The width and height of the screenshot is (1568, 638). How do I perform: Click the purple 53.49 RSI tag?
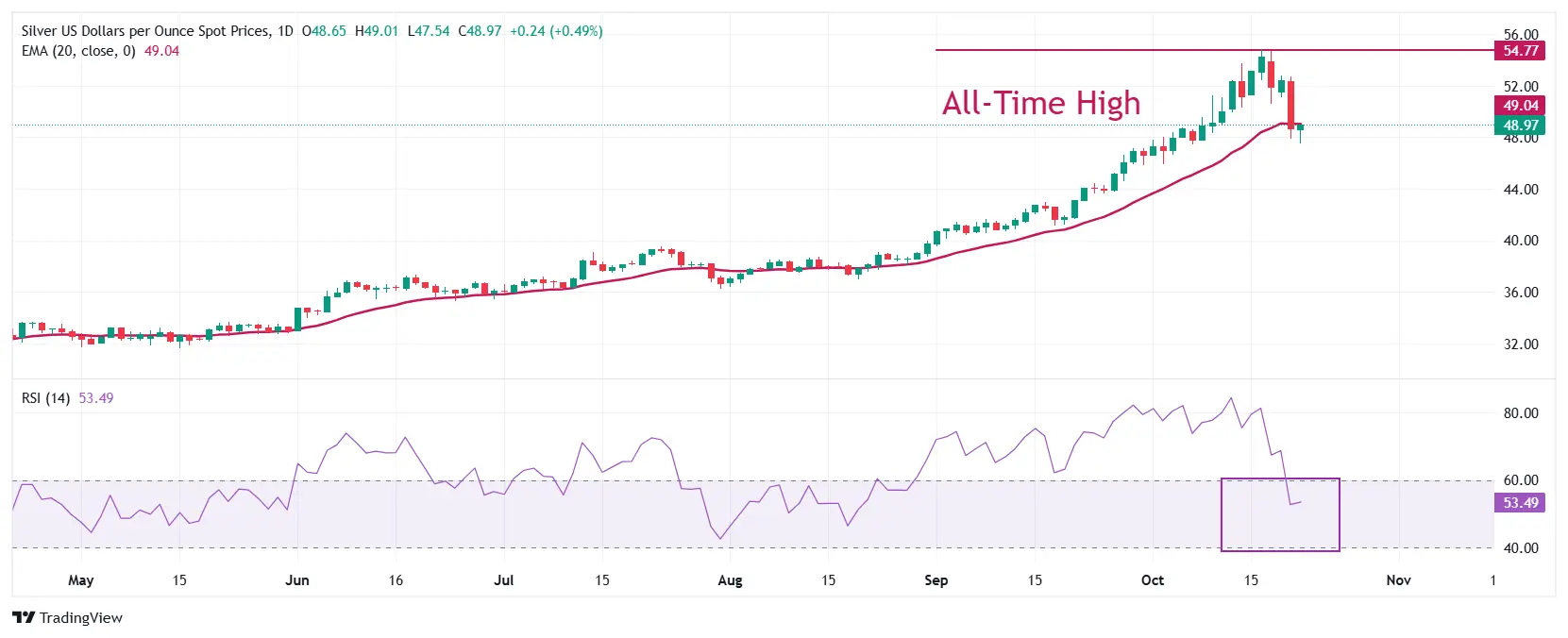pos(1520,503)
